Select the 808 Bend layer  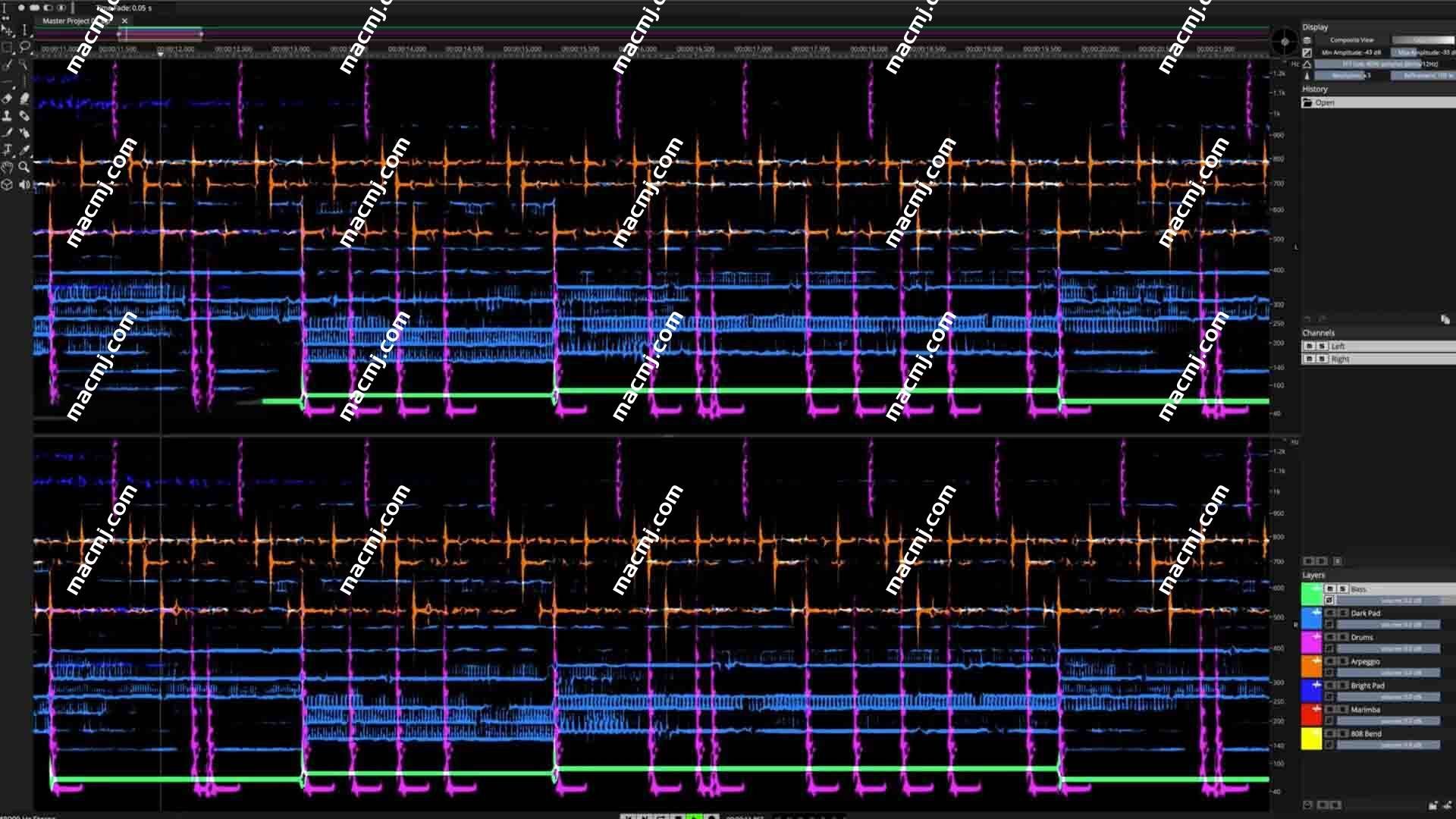coord(1366,733)
